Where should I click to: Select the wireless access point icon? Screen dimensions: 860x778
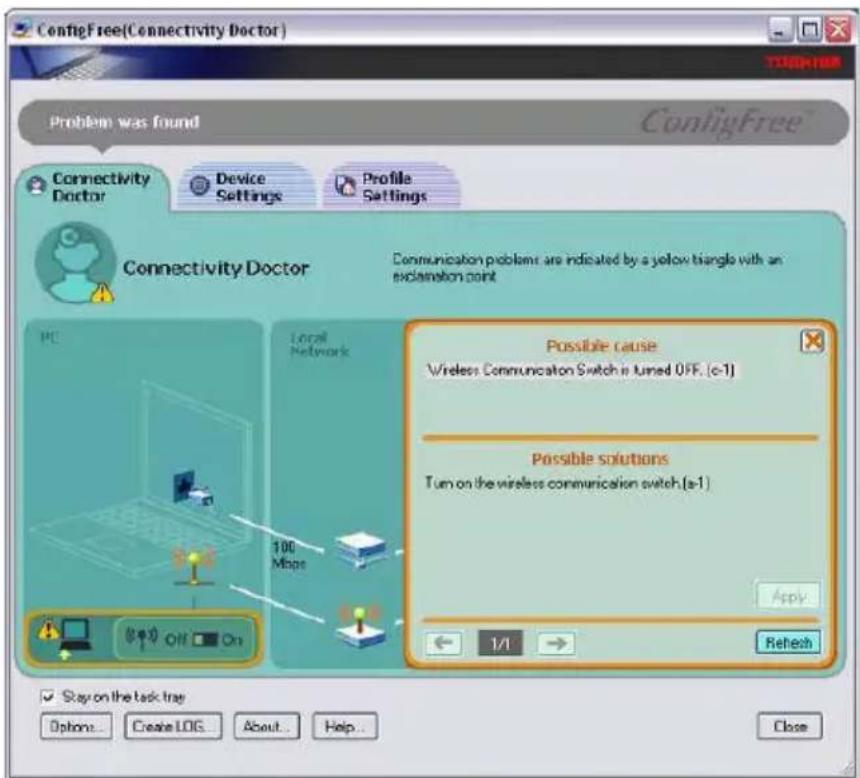pos(360,627)
